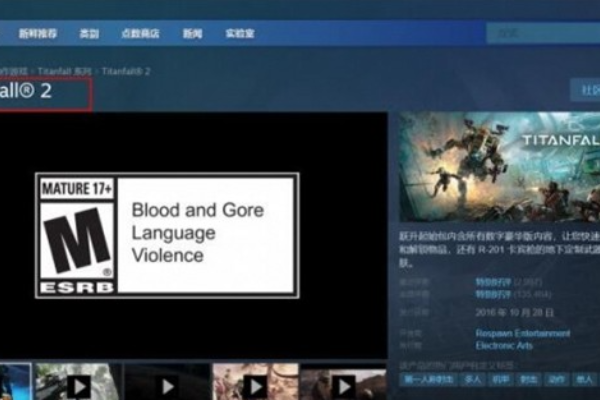Open the Titanfall 2 header artwork image
The width and height of the screenshot is (600, 400).
tap(499, 167)
